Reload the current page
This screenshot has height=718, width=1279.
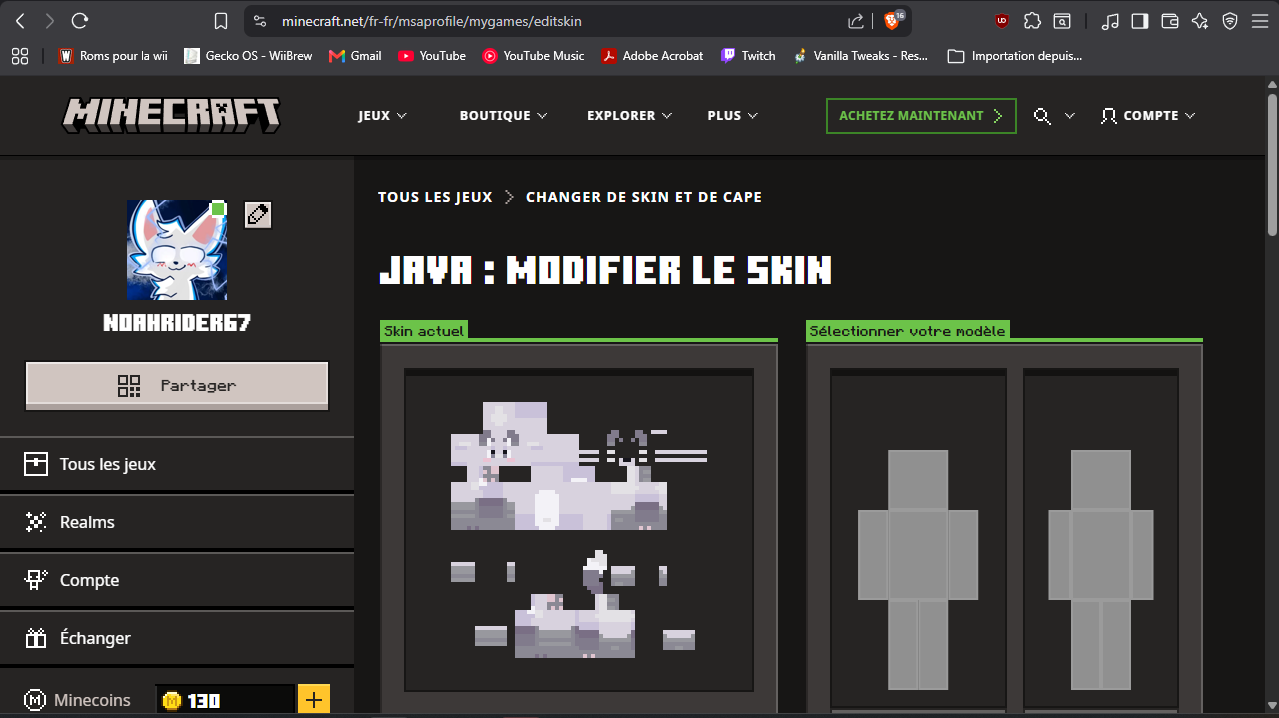[81, 21]
